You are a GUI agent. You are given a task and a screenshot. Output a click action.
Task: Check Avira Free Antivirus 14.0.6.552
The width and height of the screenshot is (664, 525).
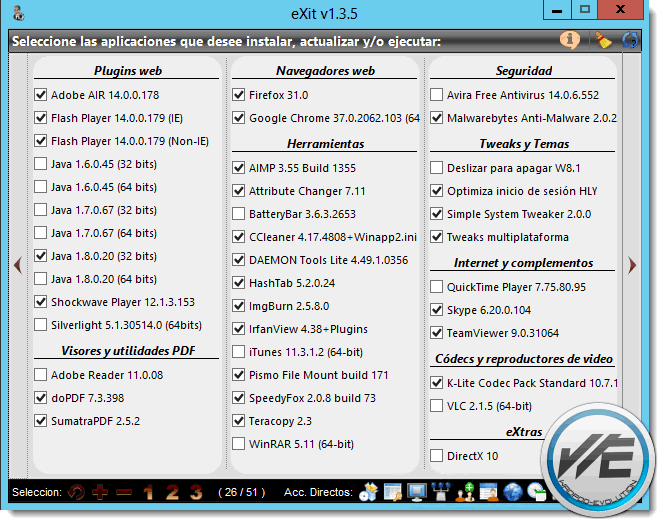(437, 94)
